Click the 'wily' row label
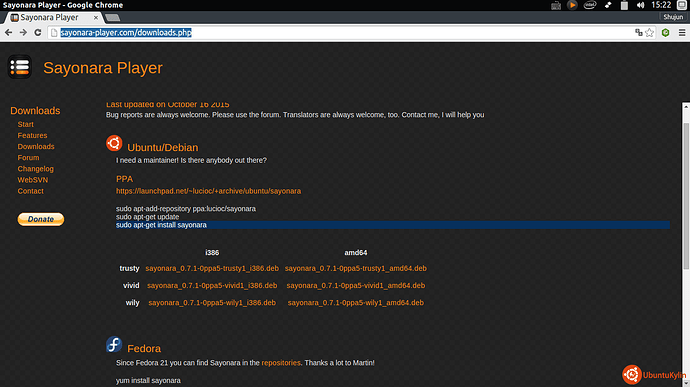Viewport: 690px width, 387px height. [x=132, y=302]
